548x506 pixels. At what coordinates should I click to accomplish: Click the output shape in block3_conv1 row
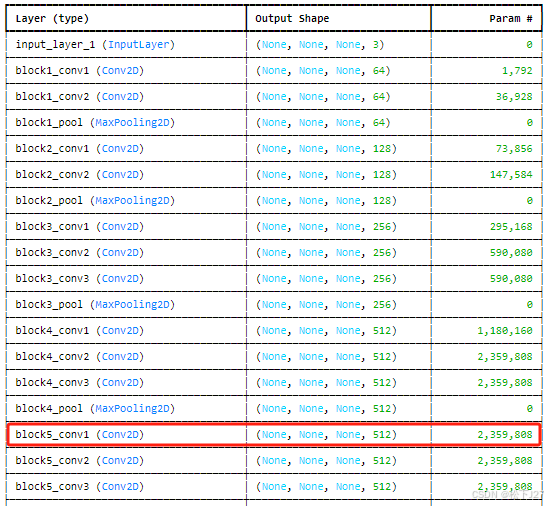click(326, 227)
